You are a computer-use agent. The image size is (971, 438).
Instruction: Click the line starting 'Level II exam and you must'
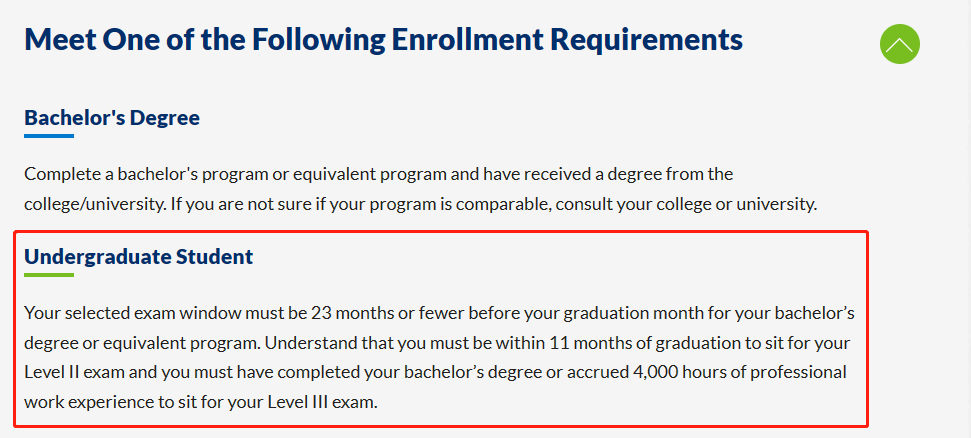pyautogui.click(x=435, y=373)
